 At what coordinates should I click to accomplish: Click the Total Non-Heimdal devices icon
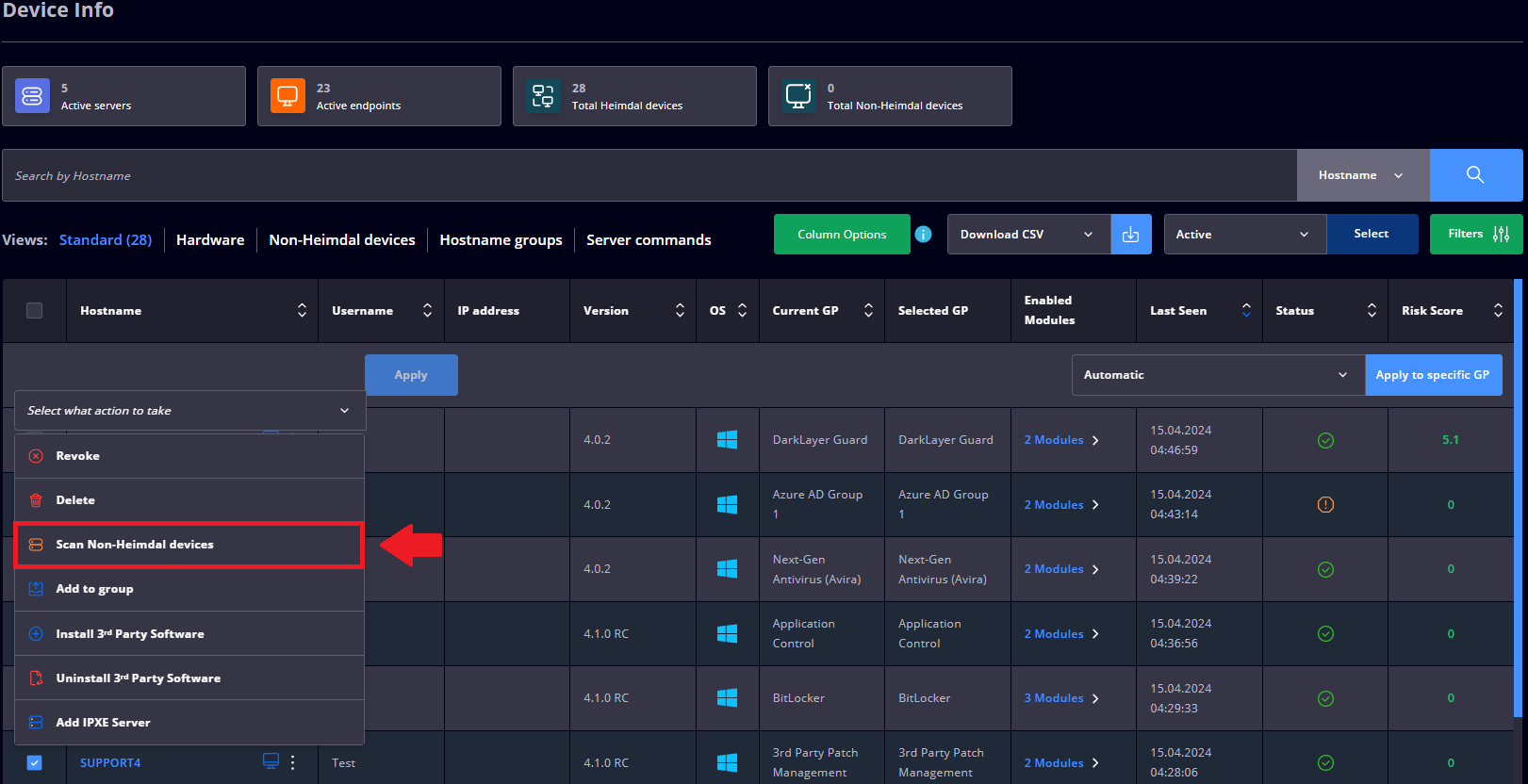(x=798, y=95)
